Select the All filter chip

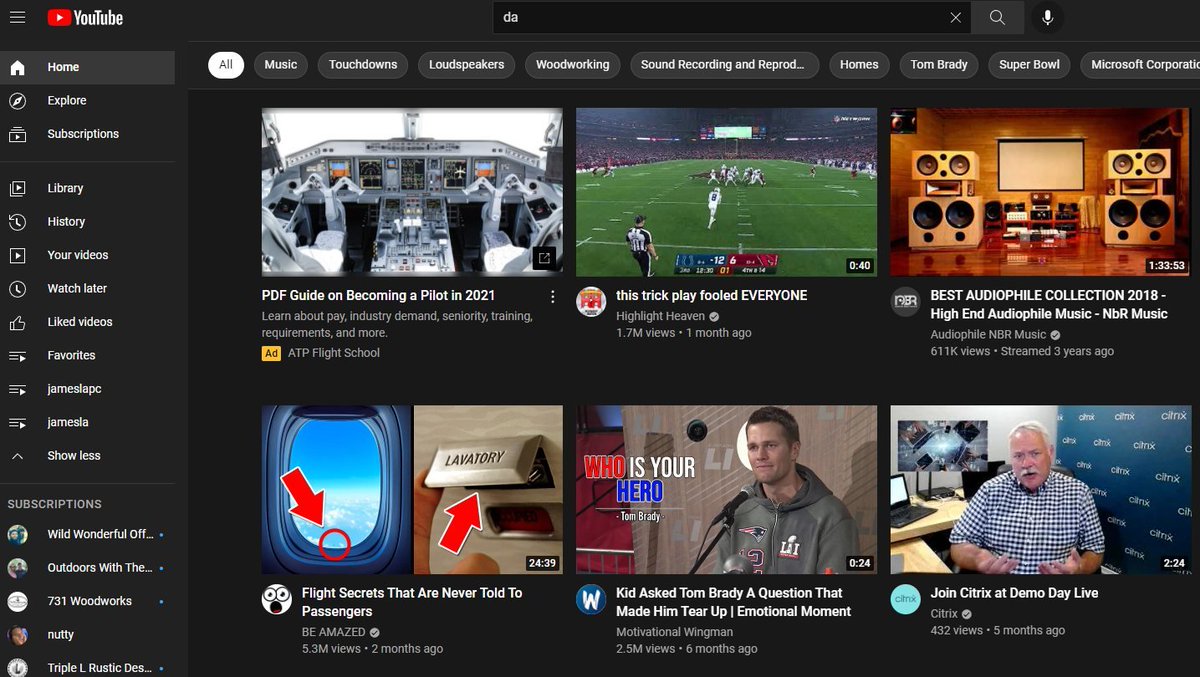(x=226, y=64)
